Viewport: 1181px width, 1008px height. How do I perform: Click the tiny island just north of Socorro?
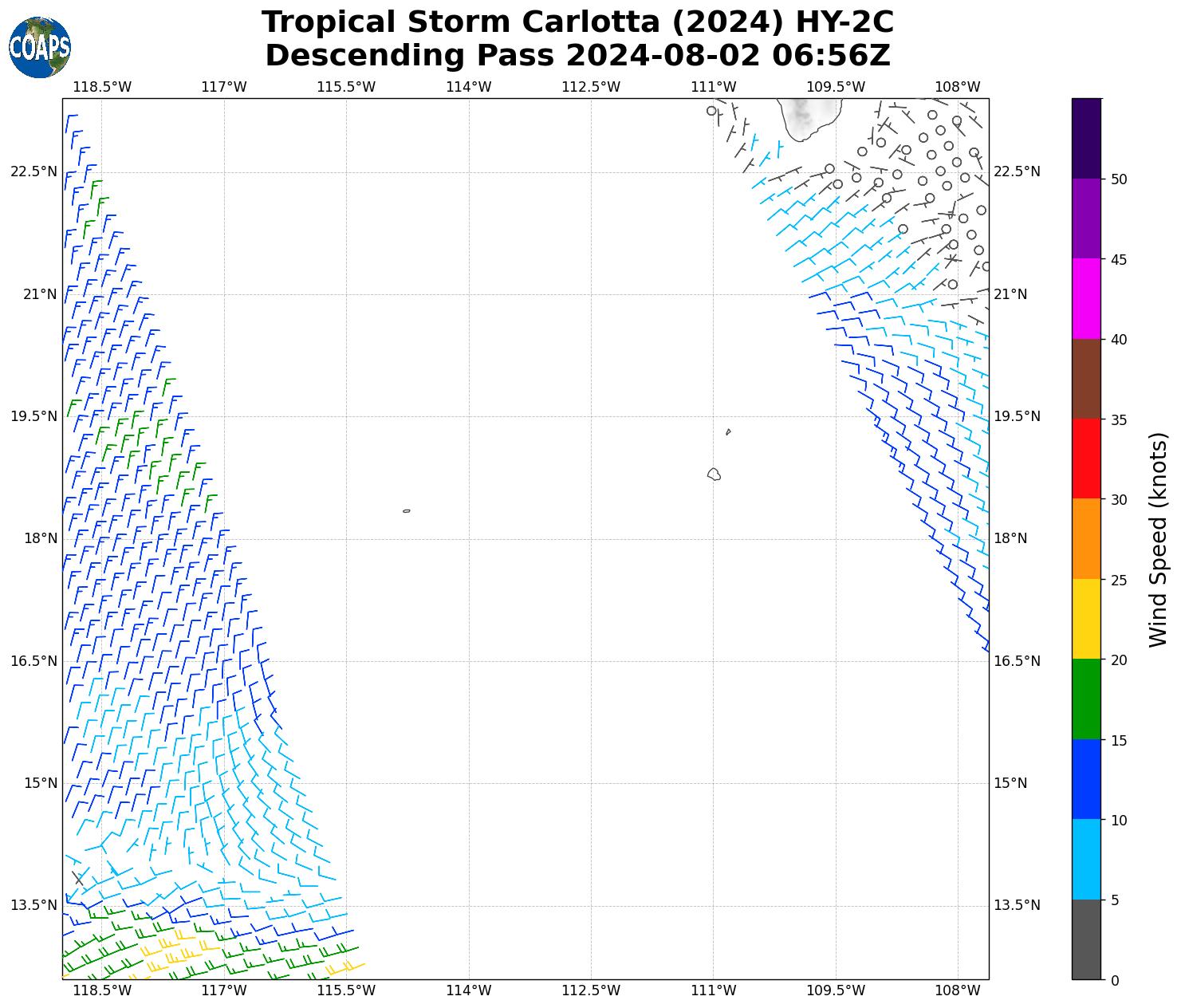(x=728, y=432)
